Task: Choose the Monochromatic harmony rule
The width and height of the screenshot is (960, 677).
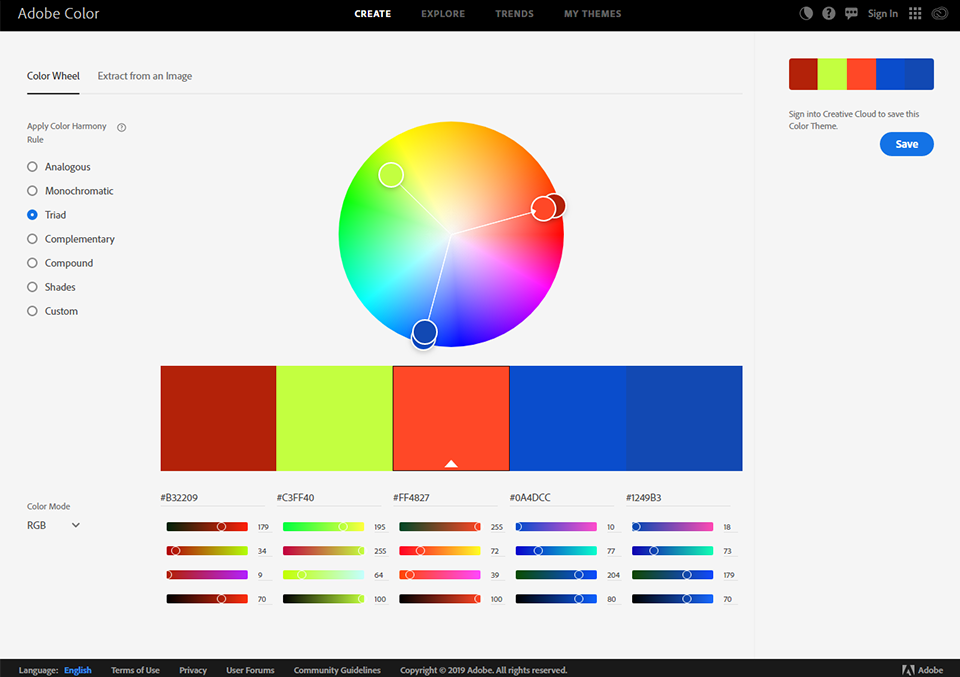Action: 31,190
